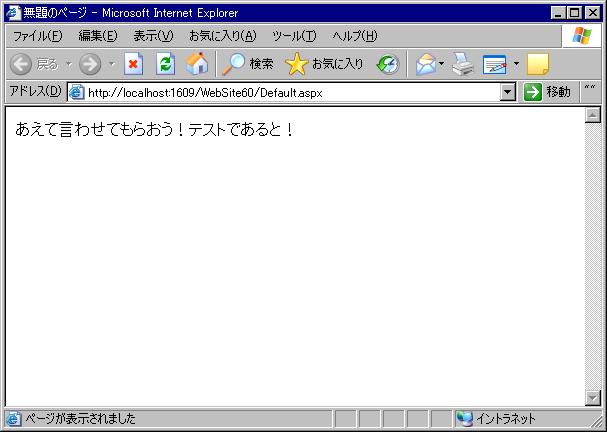607x432 pixels.
Task: Open the お気に入り(A) menu
Action: point(223,36)
